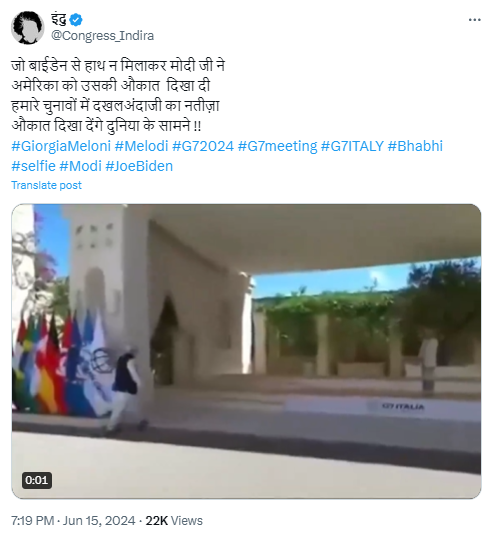Click the profile avatar picture
Screen dimensions: 493x535
point(27,28)
